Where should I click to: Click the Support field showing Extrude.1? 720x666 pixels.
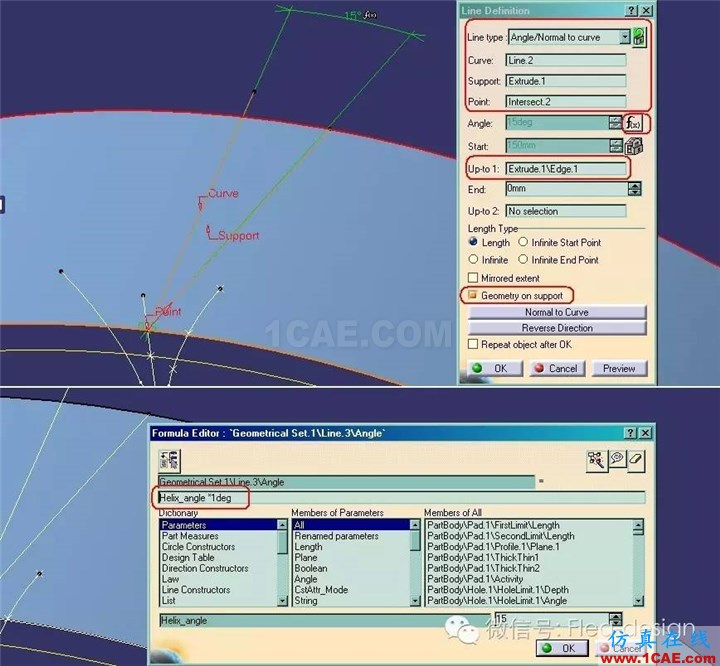[x=566, y=81]
